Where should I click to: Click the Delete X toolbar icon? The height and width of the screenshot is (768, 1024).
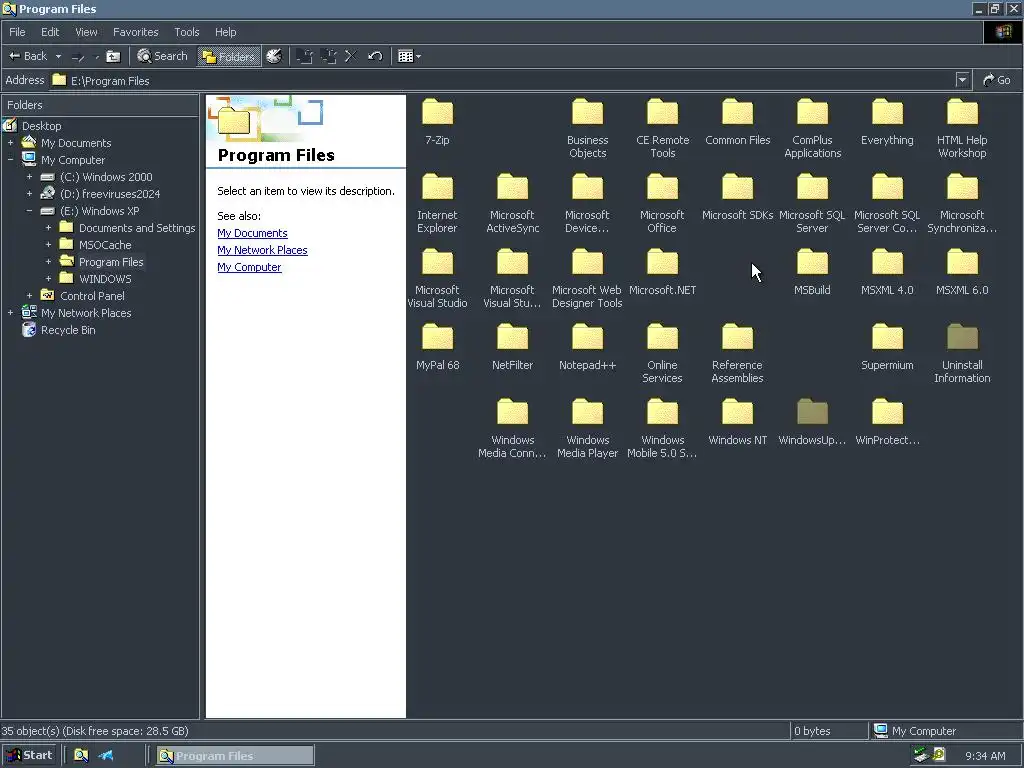[351, 56]
